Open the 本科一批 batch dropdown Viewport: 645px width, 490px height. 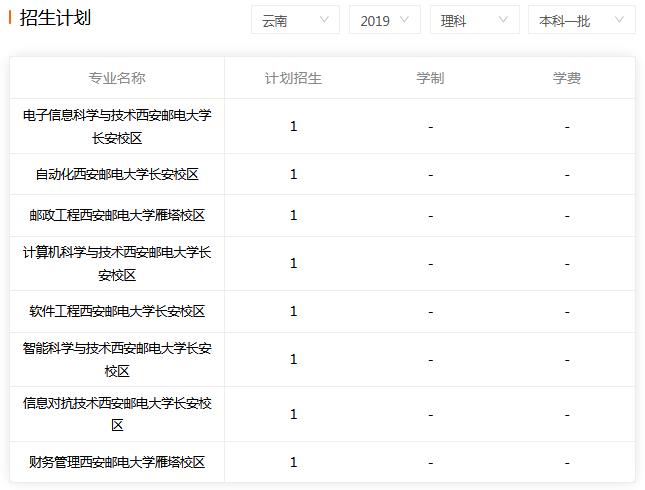582,20
